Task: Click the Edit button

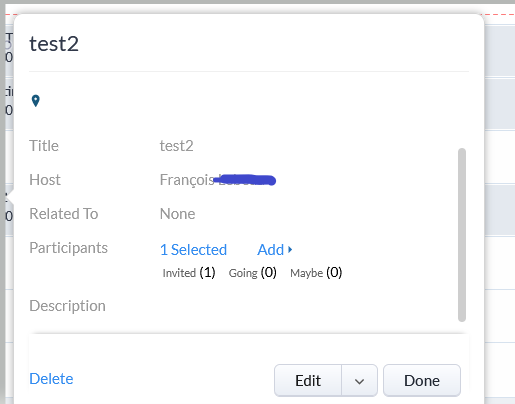Action: [308, 381]
